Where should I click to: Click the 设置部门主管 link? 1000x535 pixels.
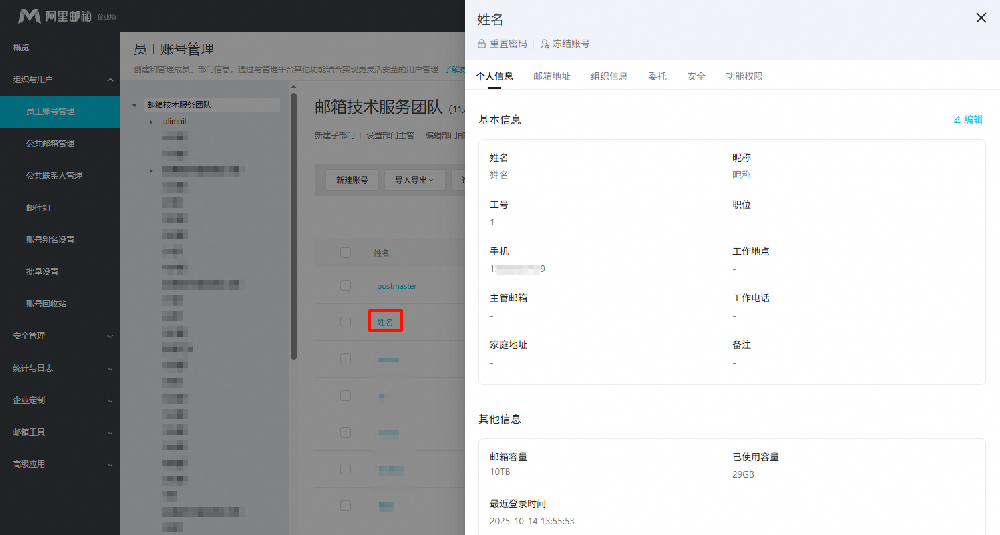[390, 136]
